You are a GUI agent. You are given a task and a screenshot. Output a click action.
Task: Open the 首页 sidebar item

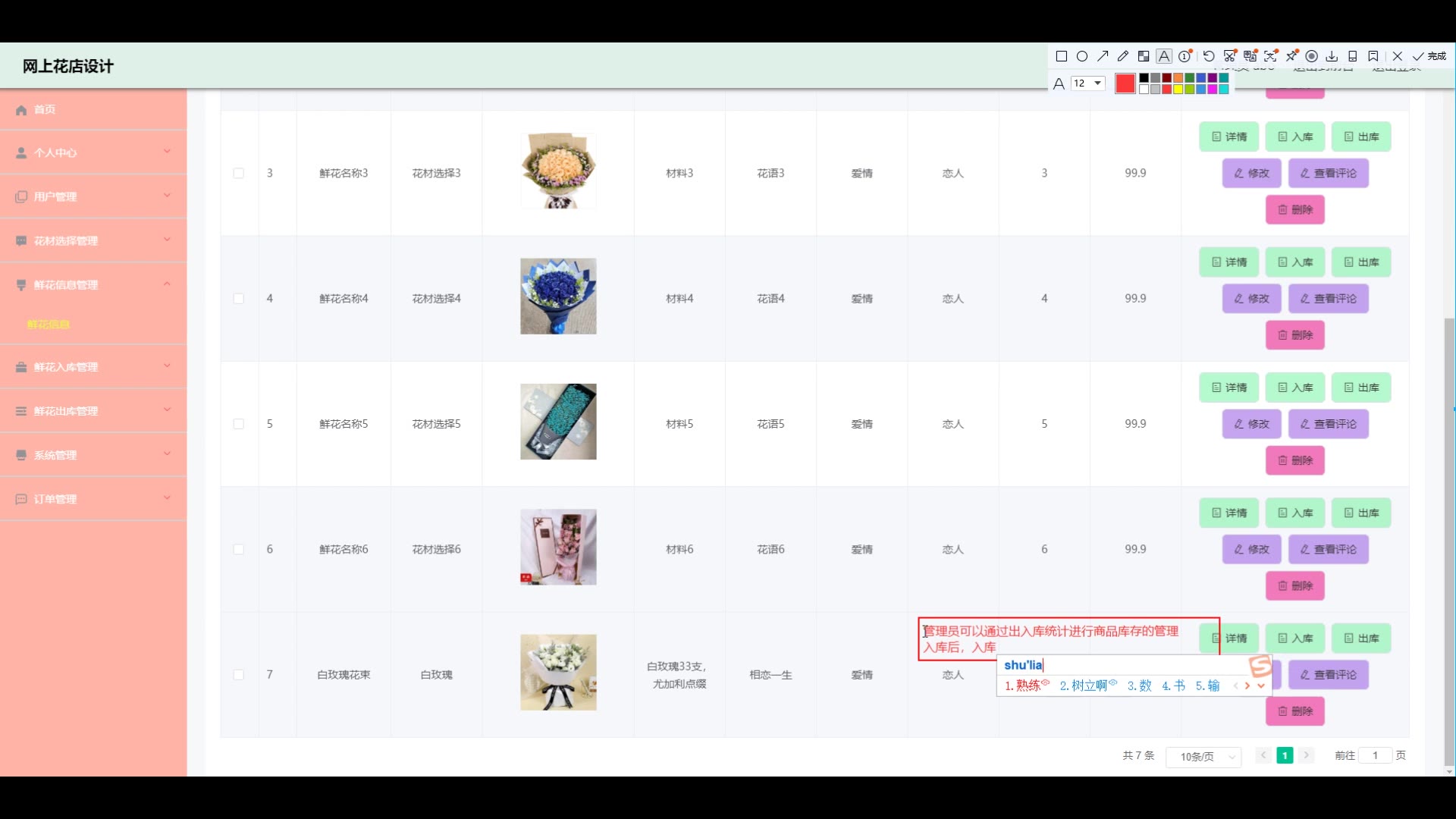tap(45, 109)
